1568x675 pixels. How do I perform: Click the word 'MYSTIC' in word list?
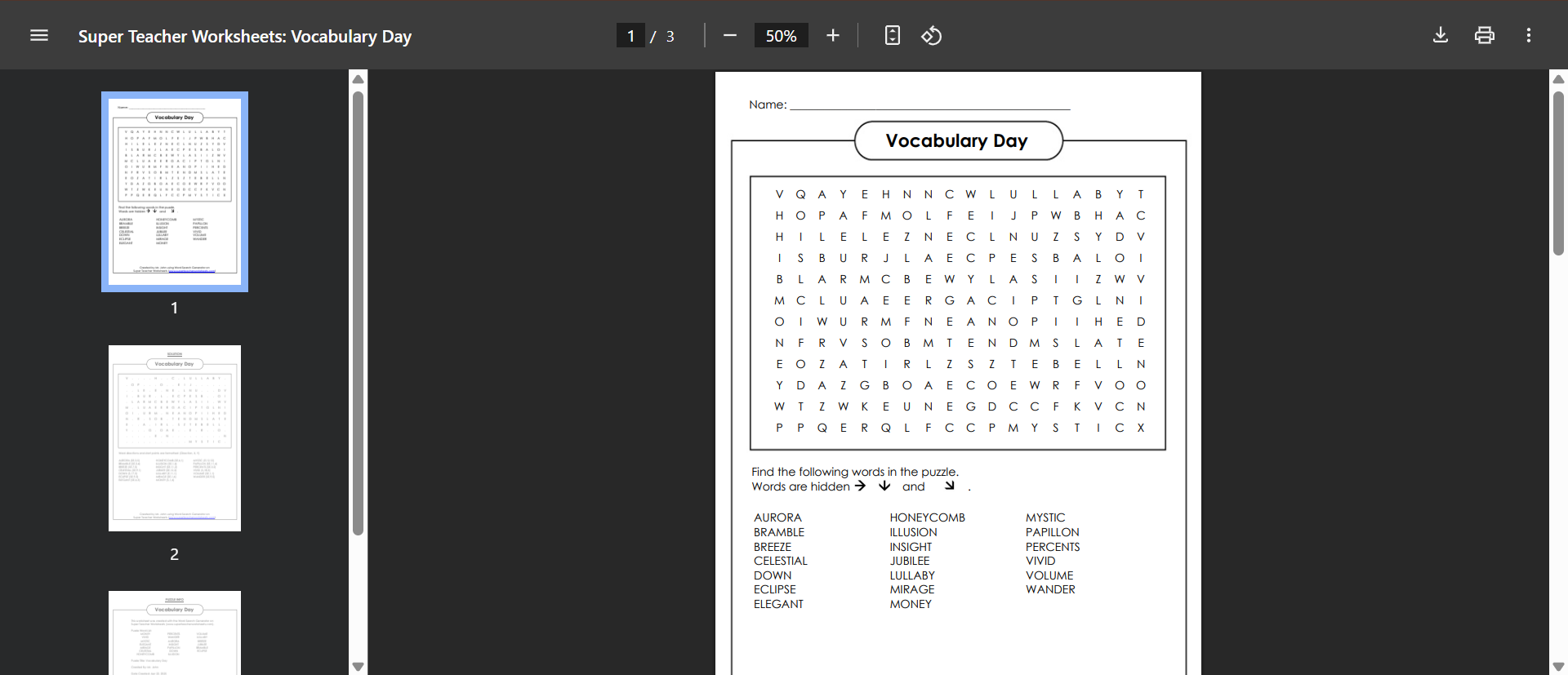pyautogui.click(x=1045, y=517)
